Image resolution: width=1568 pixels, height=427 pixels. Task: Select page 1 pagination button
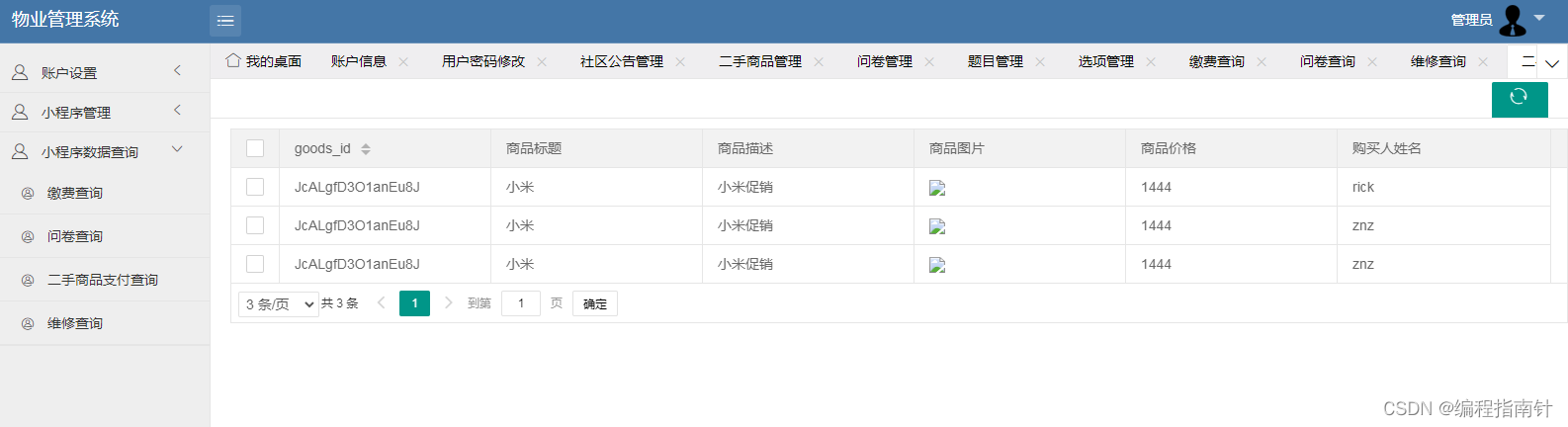click(x=414, y=303)
